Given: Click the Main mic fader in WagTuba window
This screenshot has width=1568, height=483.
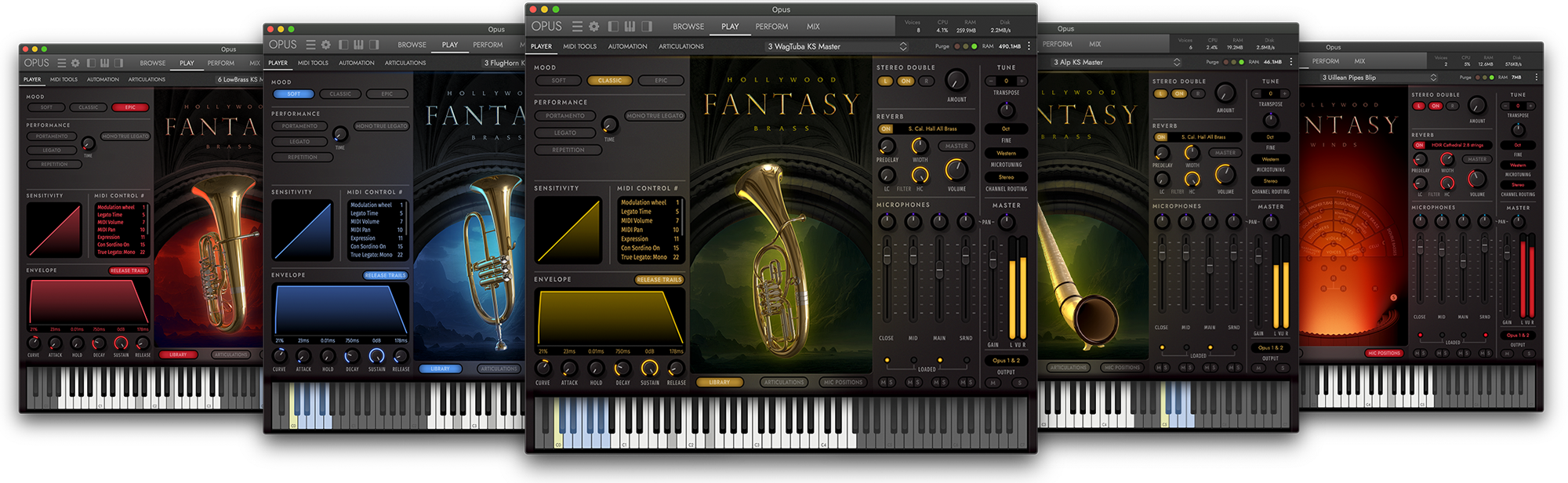Looking at the screenshot, I should click(939, 271).
